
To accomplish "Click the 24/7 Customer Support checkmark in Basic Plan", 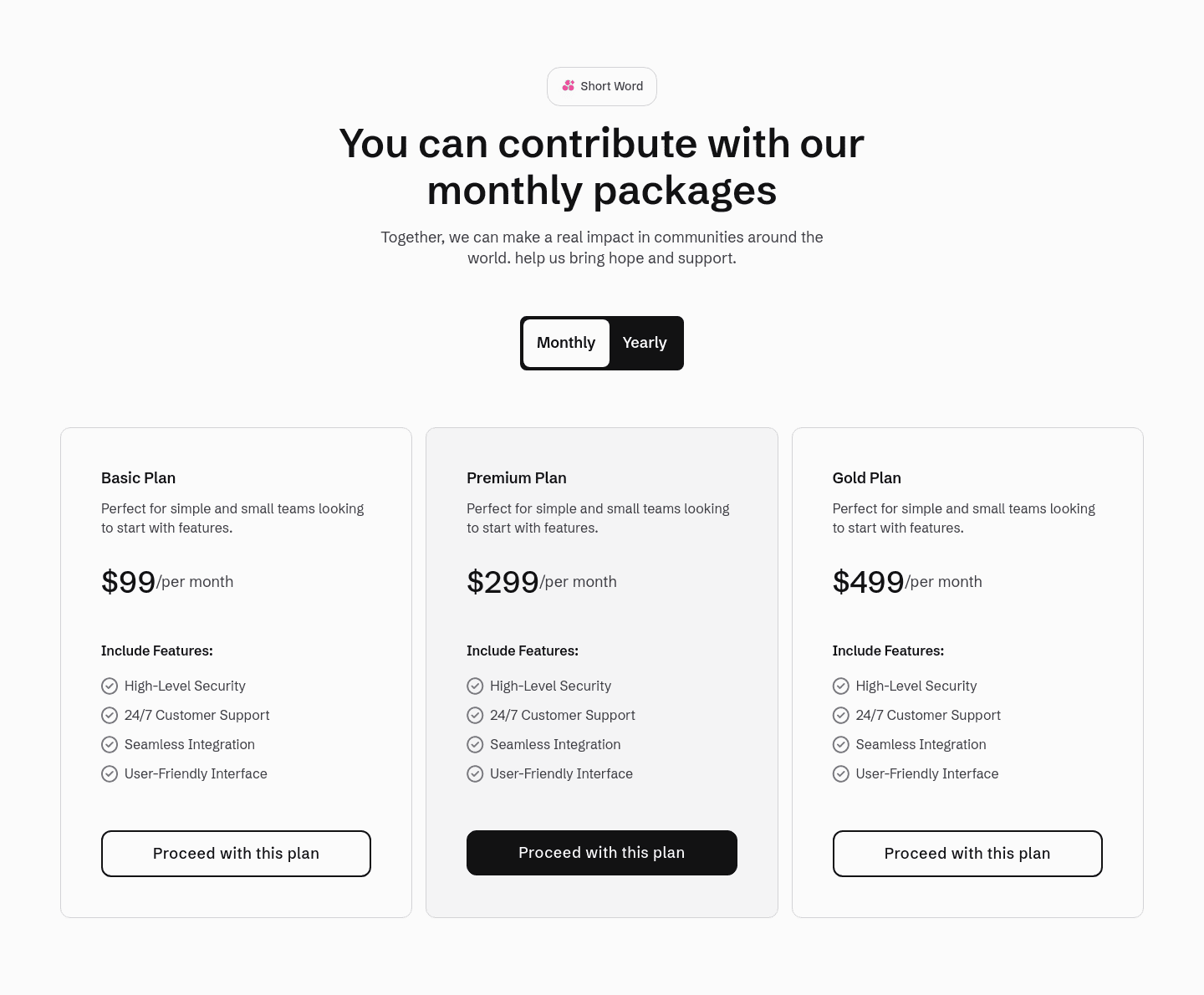I will 110,715.
